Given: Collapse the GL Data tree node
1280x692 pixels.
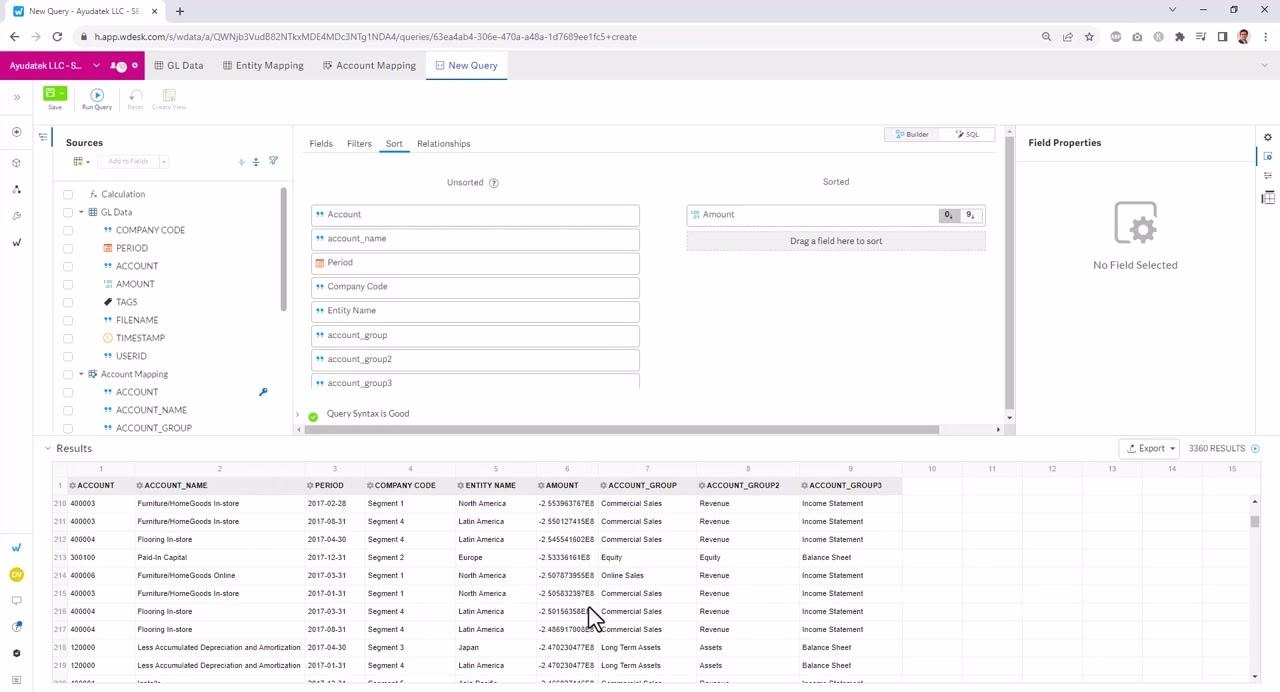Looking at the screenshot, I should pyautogui.click(x=81, y=212).
